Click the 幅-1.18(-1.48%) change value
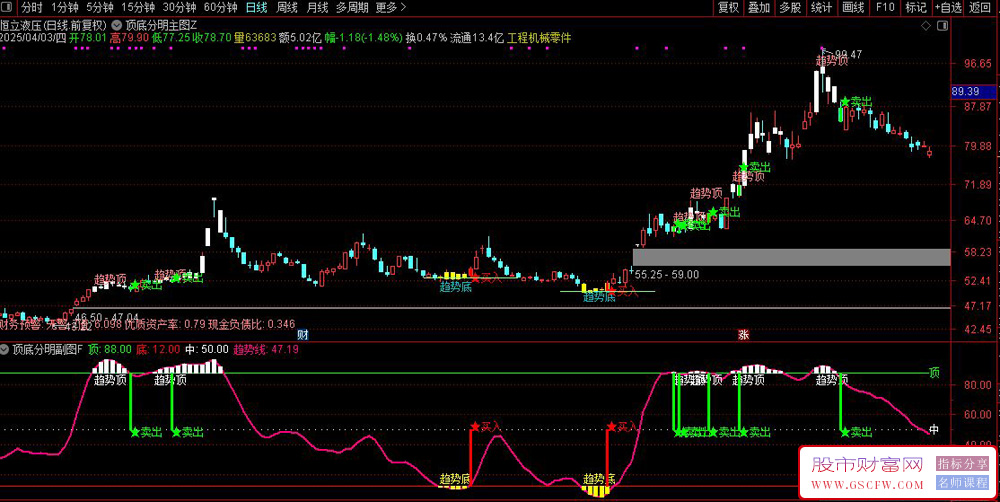This screenshot has width=1000, height=502. (x=364, y=38)
